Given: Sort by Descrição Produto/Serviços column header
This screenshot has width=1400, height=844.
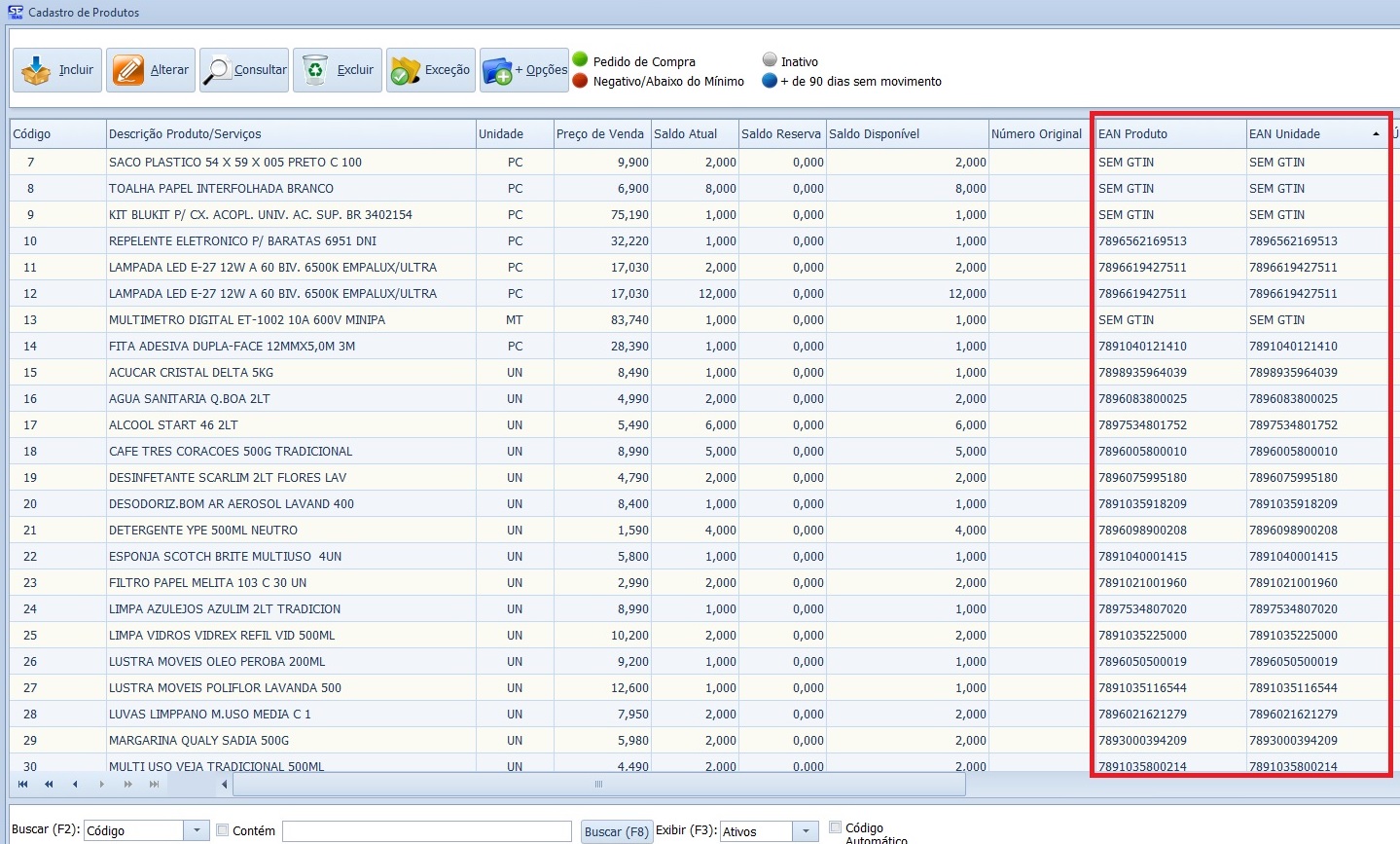Looking at the screenshot, I should point(290,134).
